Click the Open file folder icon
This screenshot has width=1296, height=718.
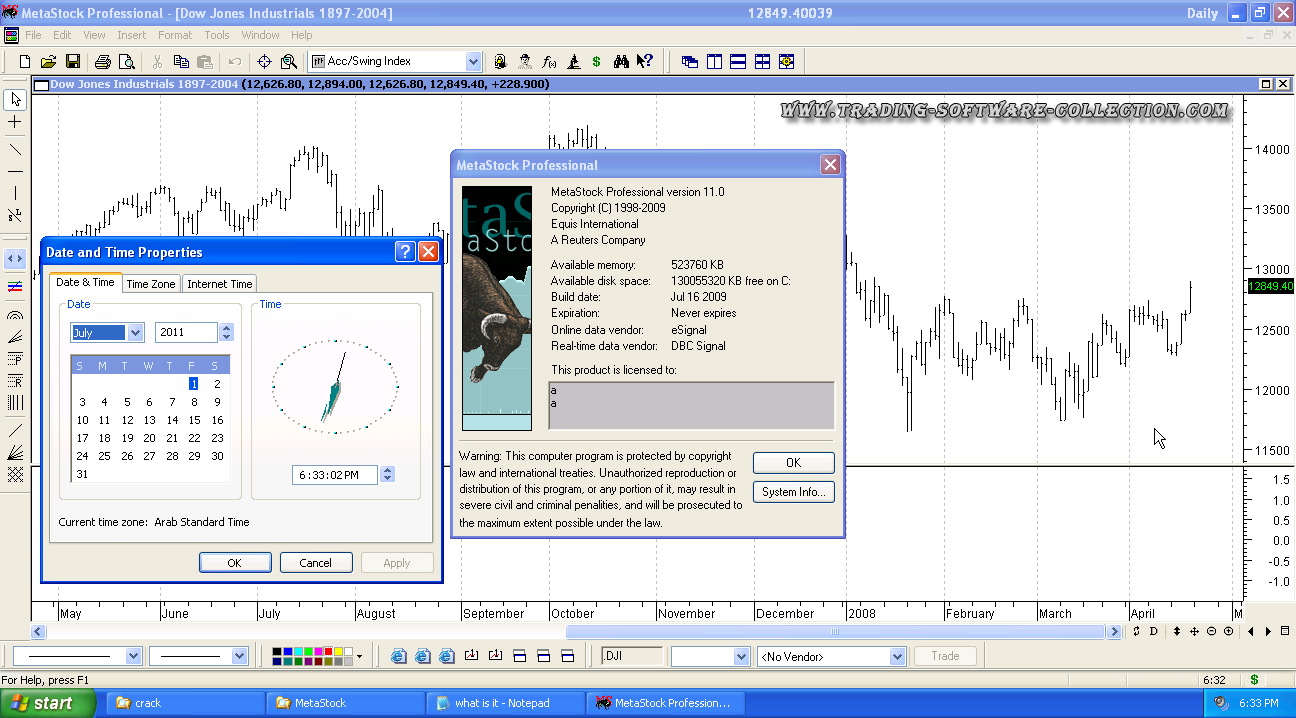[47, 61]
